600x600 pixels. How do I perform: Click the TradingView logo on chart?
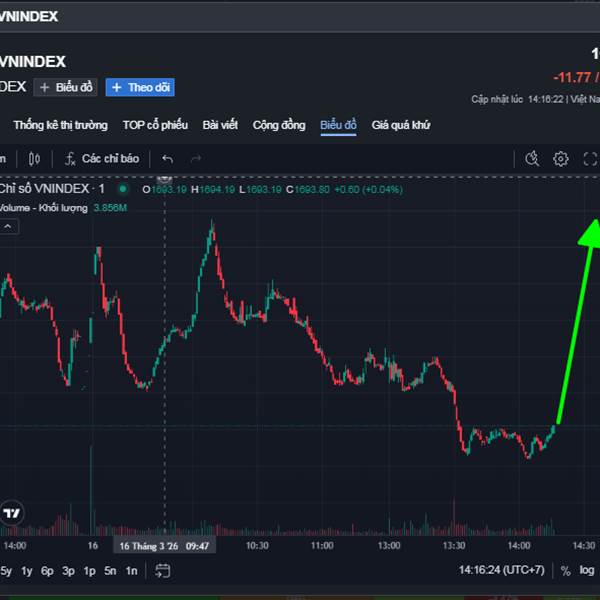click(x=12, y=512)
